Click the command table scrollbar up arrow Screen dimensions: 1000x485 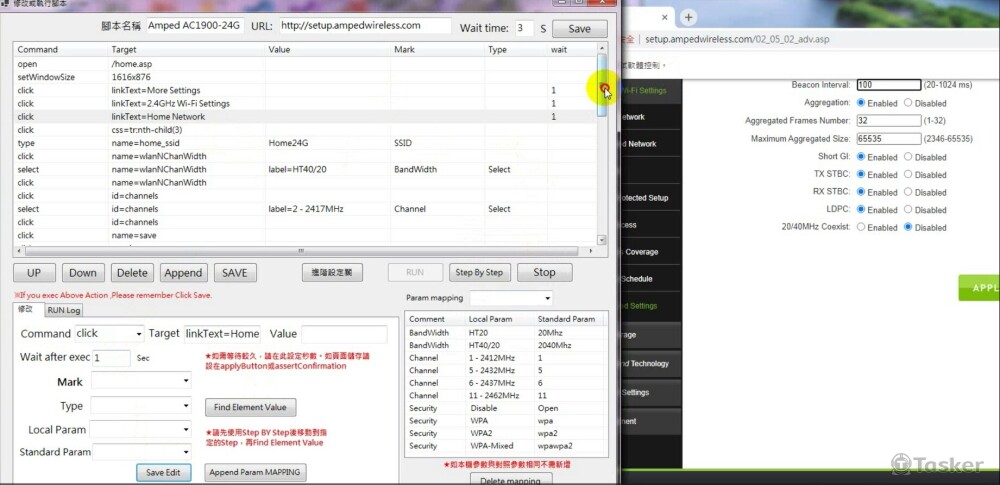(601, 48)
